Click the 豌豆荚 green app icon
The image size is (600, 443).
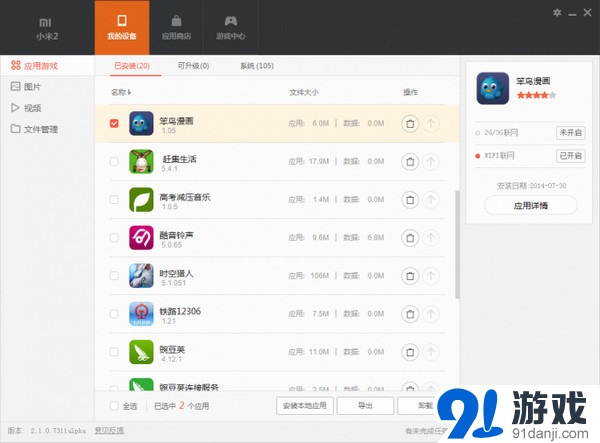point(141,352)
